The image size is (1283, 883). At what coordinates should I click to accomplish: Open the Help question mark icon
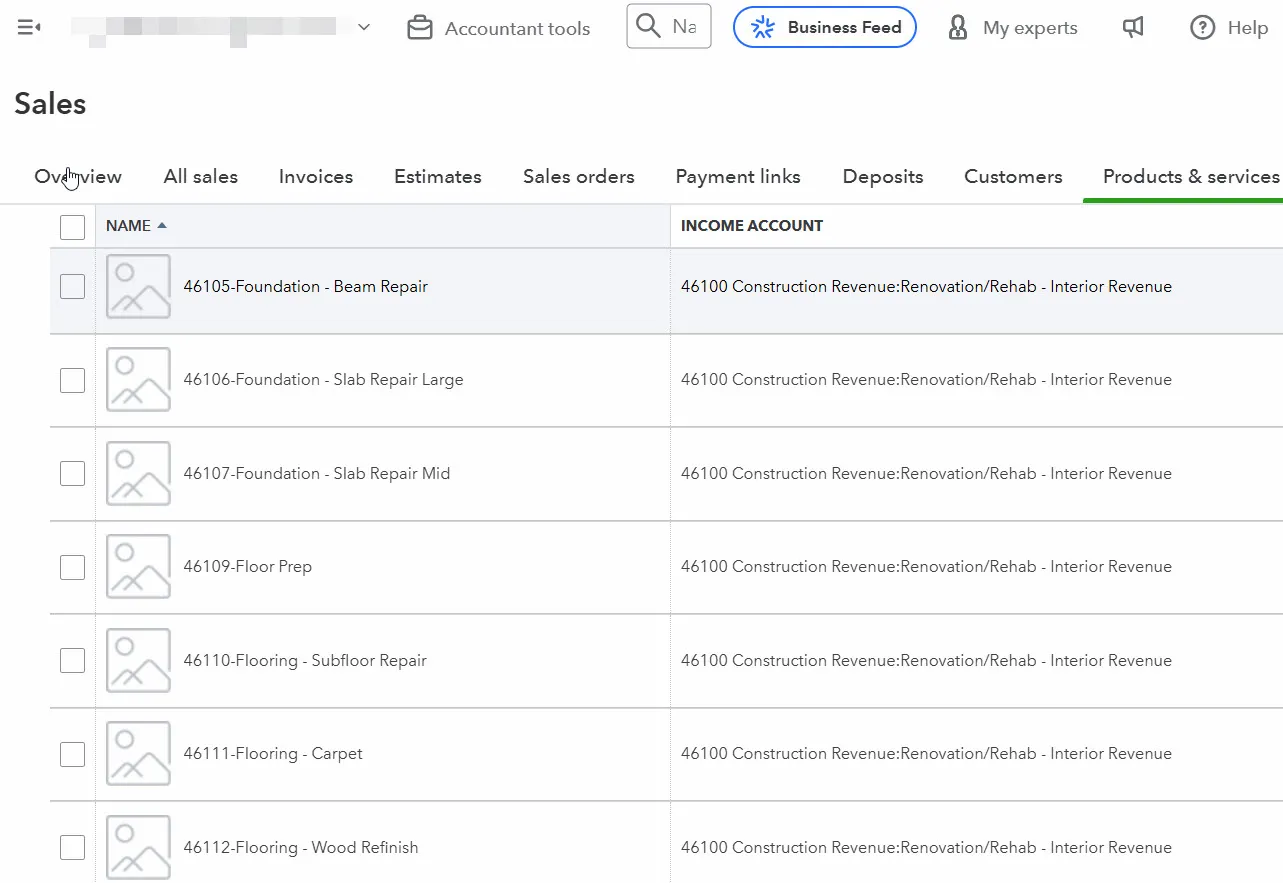[1202, 28]
